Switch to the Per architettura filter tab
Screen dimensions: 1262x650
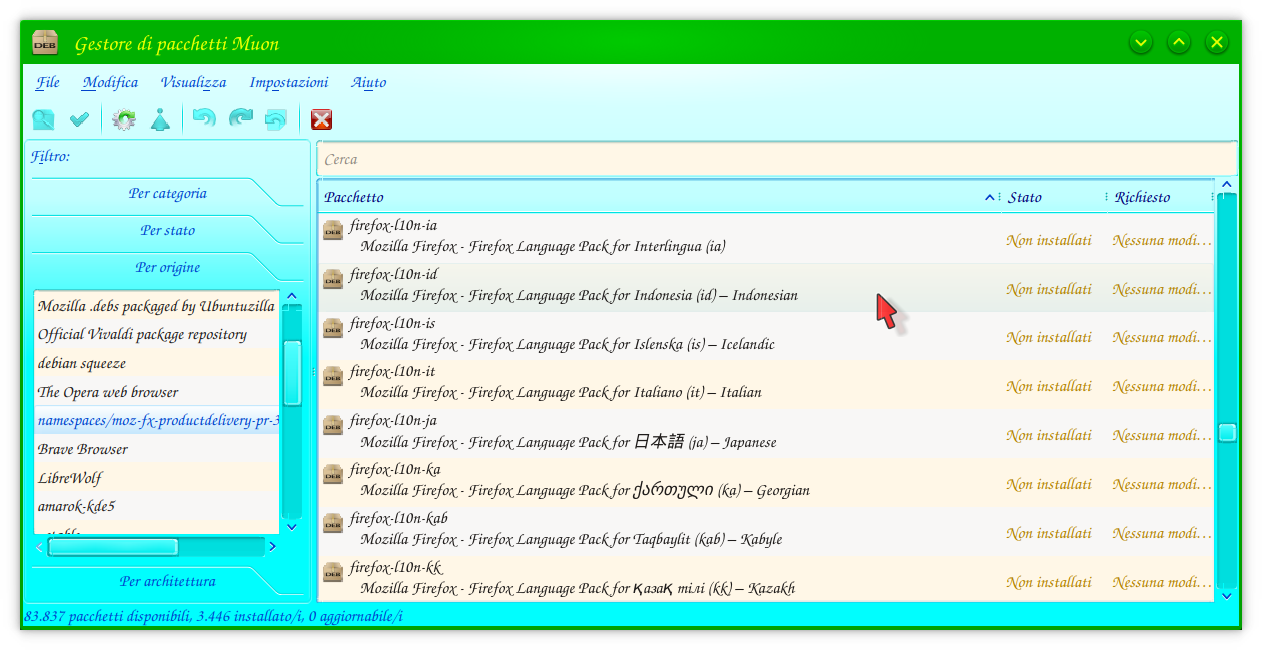click(167, 581)
